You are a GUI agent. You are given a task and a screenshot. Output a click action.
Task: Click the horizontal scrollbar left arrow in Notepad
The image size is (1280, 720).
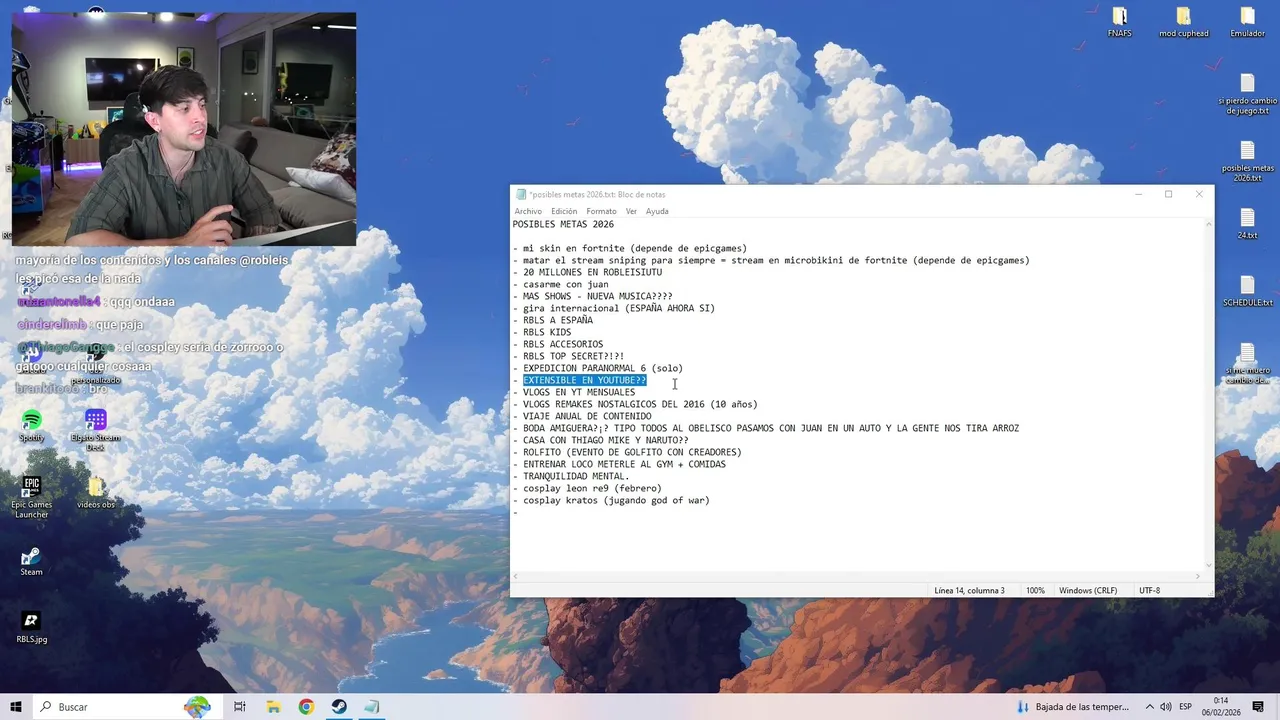click(516, 576)
